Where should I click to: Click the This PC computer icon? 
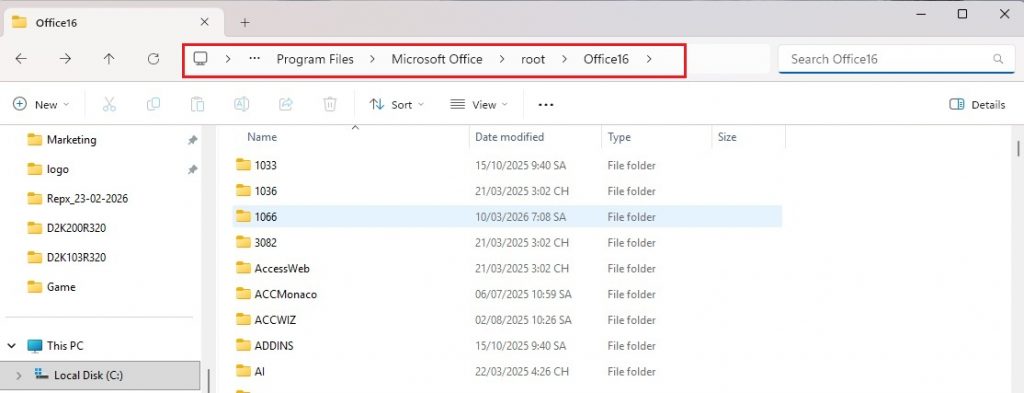point(35,346)
